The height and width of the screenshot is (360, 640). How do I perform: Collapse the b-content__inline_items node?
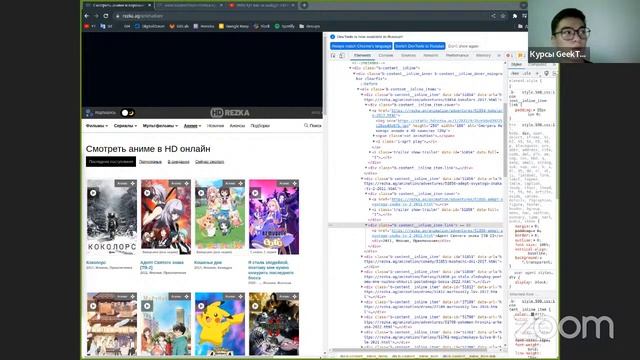(358, 89)
